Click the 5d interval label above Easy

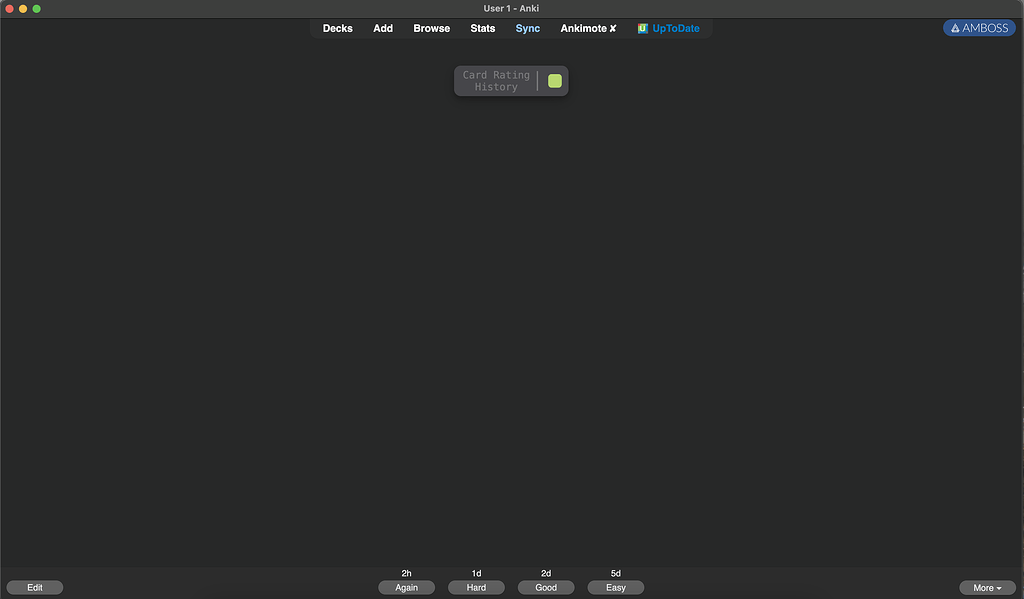615,573
